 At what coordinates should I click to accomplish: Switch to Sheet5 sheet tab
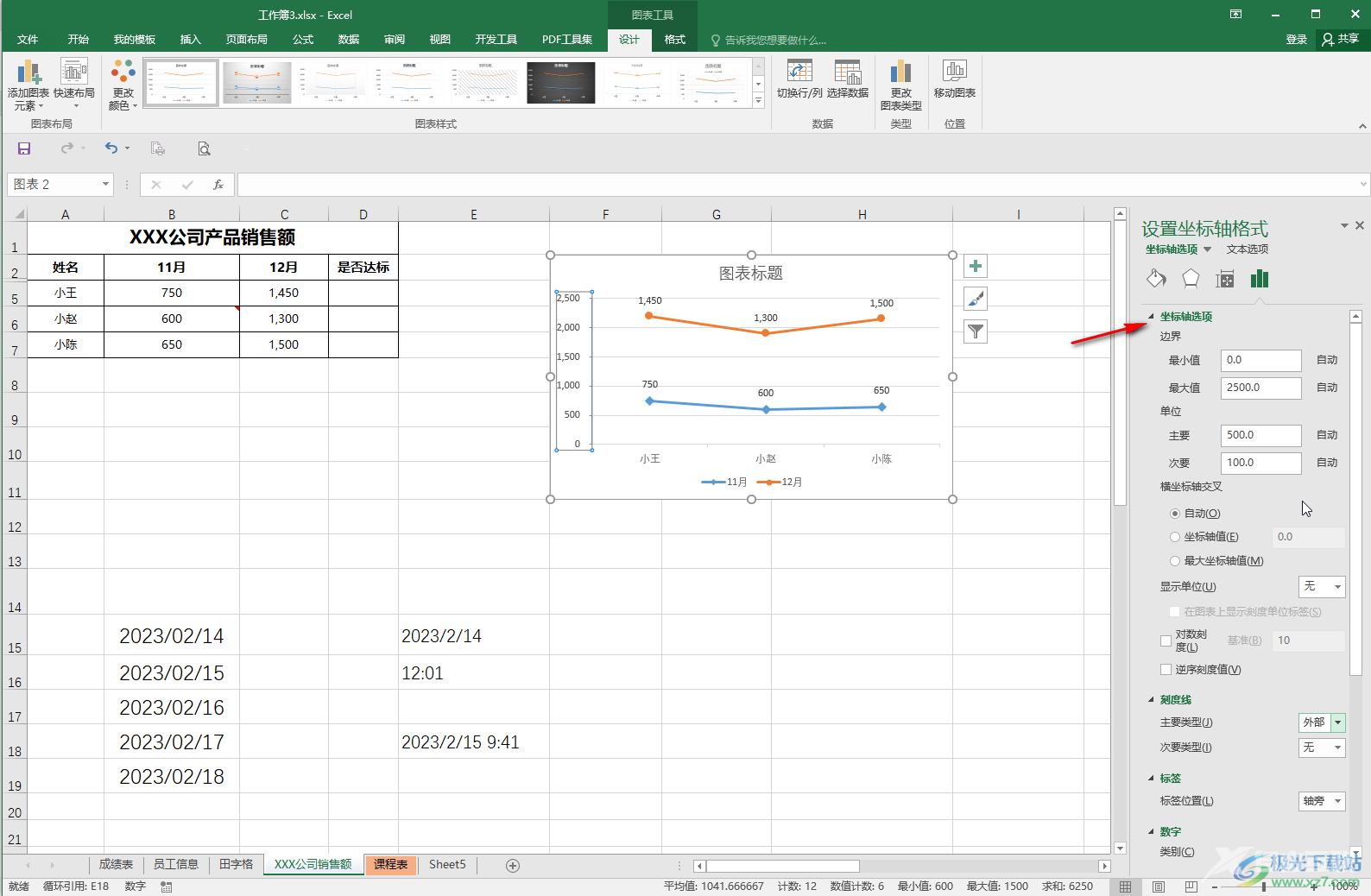tap(447, 864)
